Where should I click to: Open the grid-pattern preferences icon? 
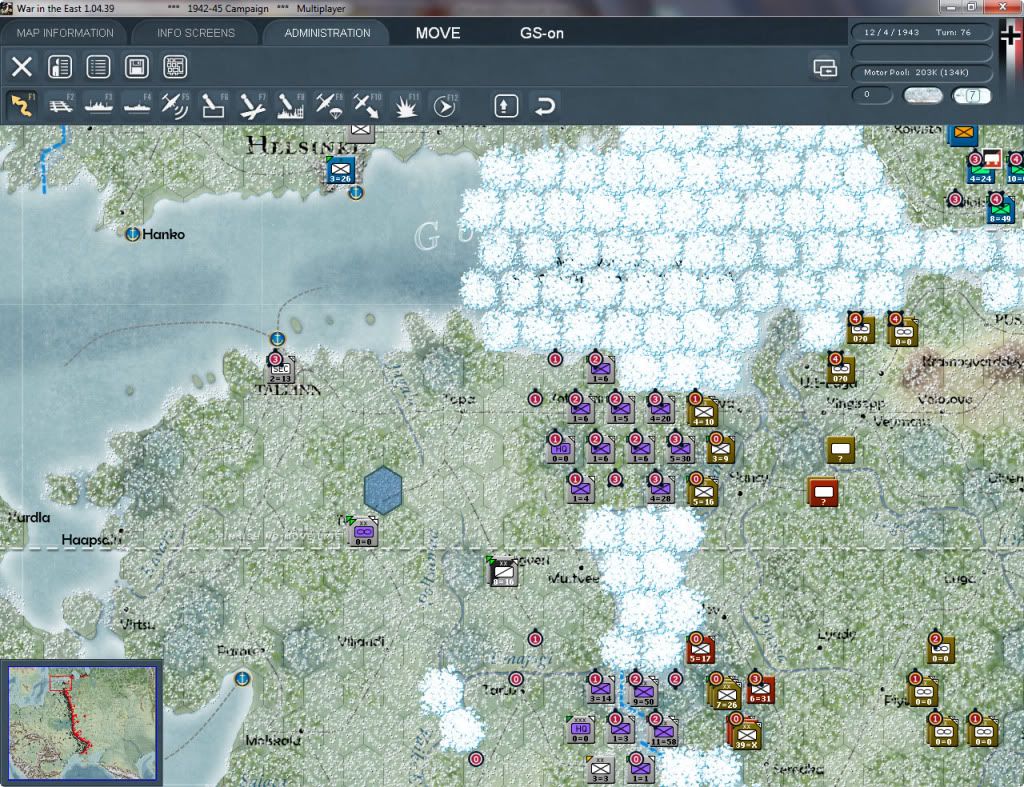tap(175, 67)
